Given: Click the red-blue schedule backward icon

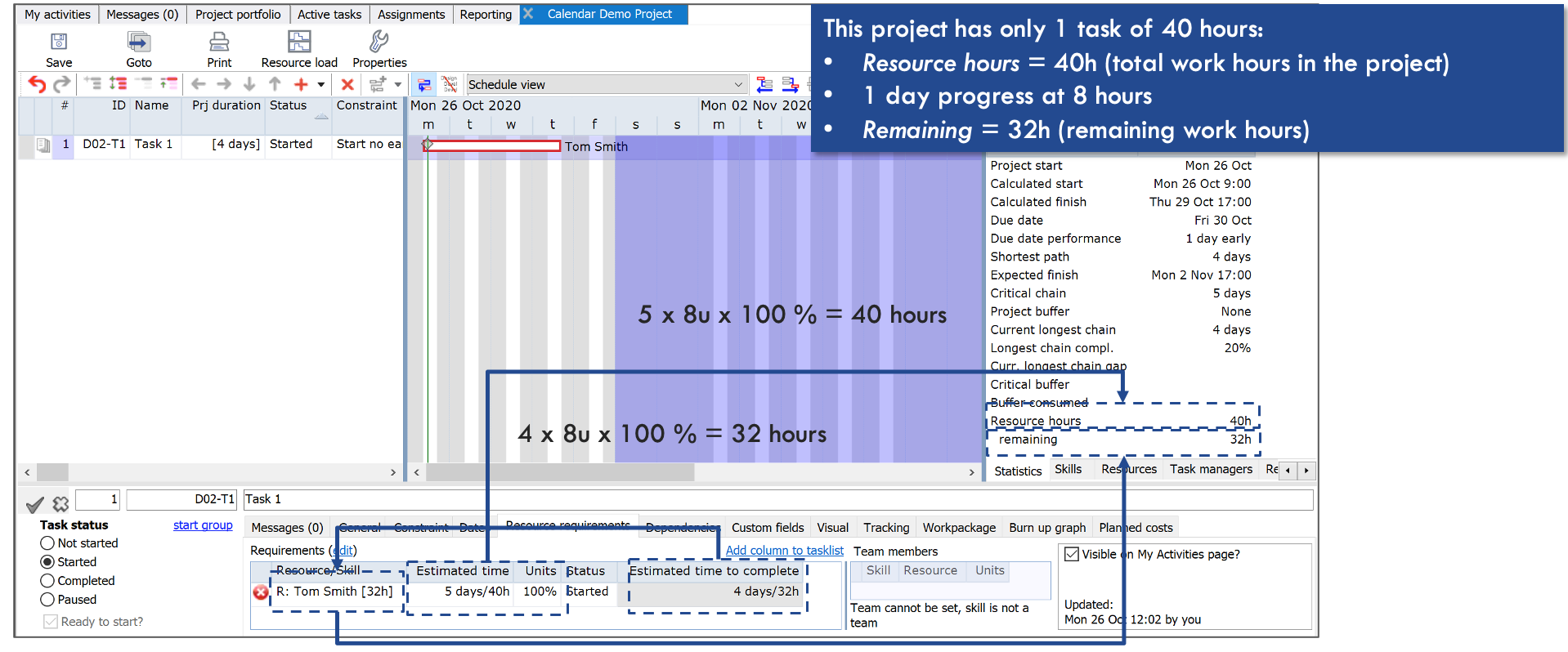Looking at the screenshot, I should [764, 84].
